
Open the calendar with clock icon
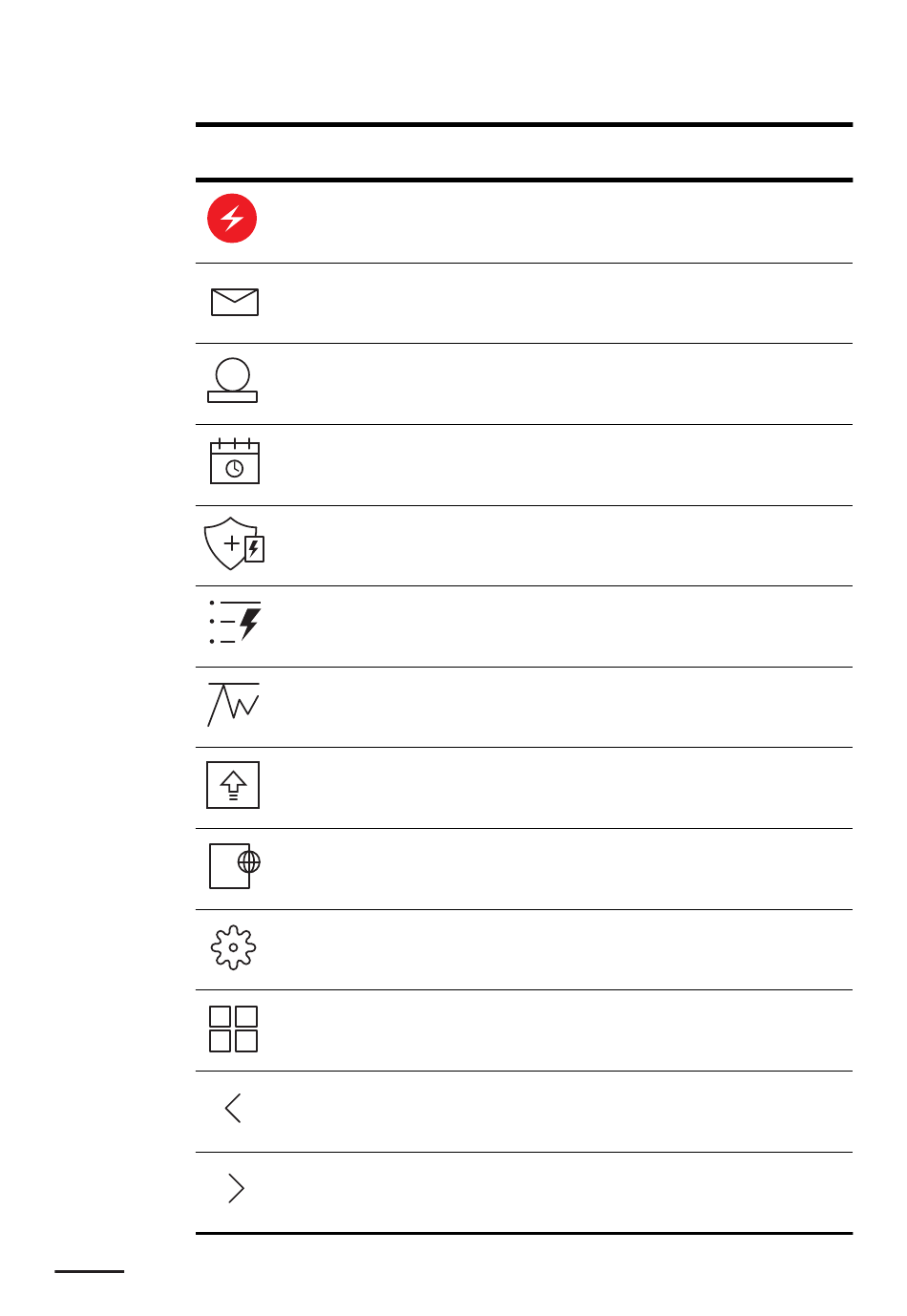[x=235, y=461]
